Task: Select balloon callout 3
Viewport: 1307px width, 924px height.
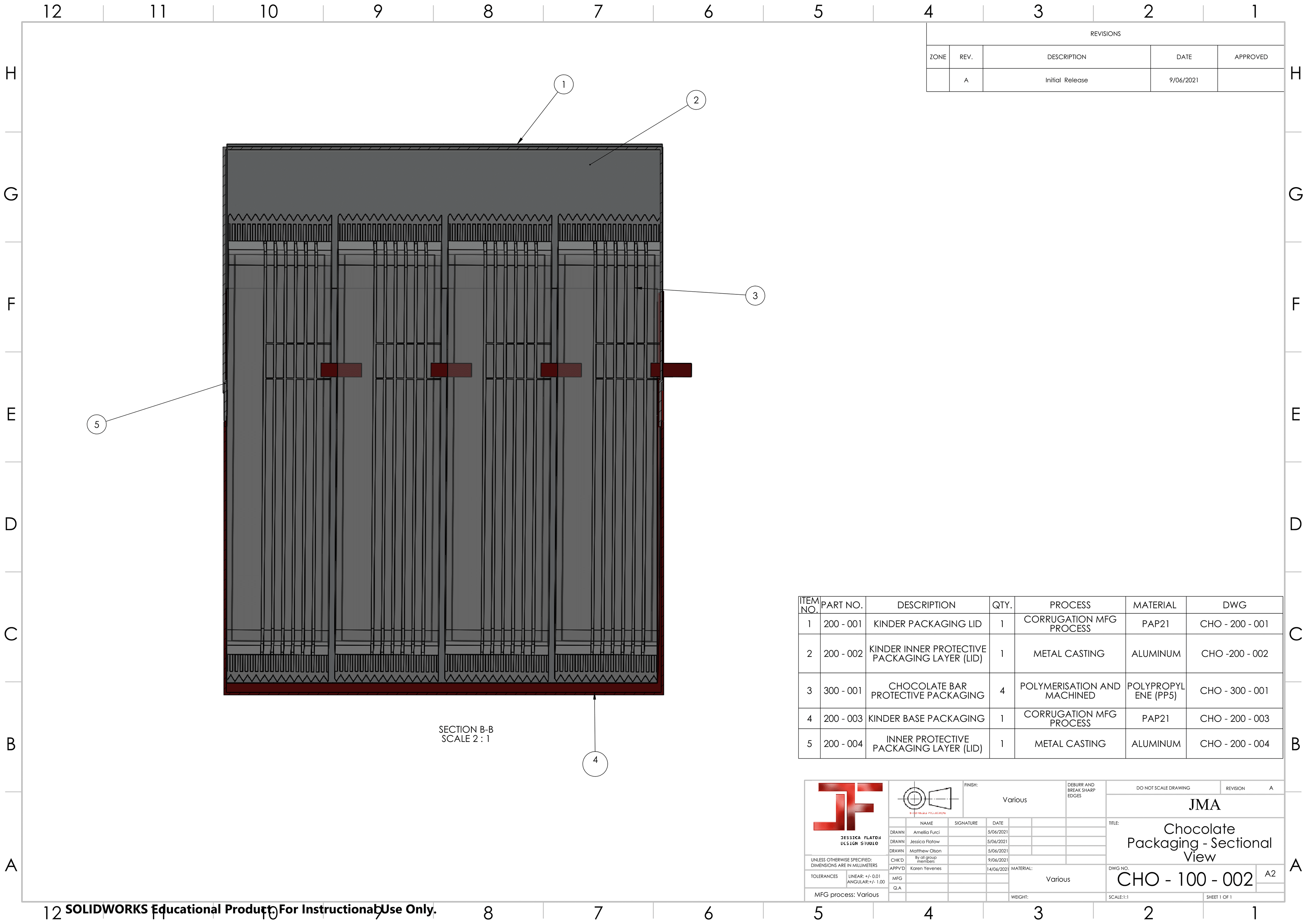Action: pos(755,295)
